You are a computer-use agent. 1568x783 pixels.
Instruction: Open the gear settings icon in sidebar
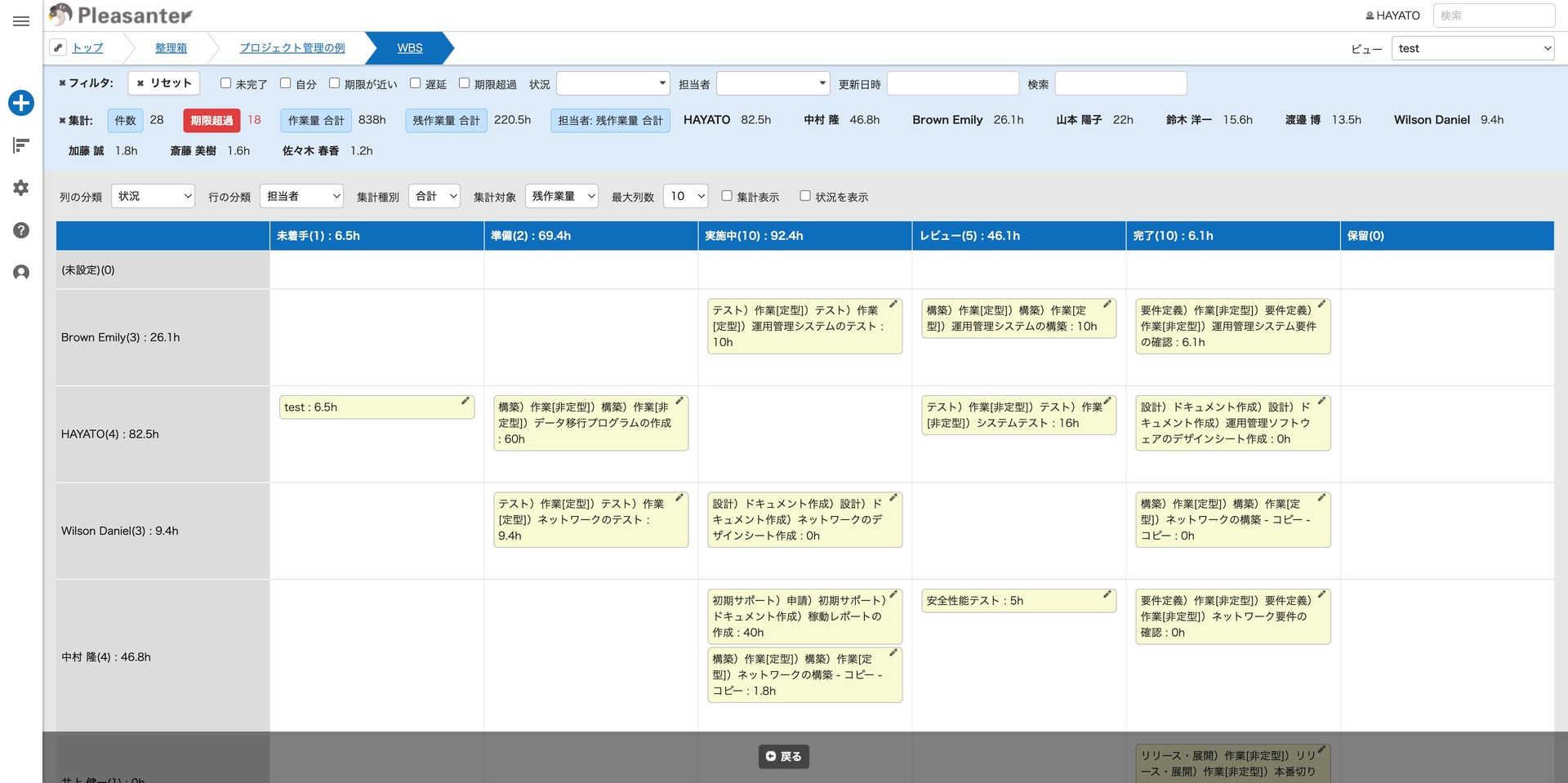21,188
